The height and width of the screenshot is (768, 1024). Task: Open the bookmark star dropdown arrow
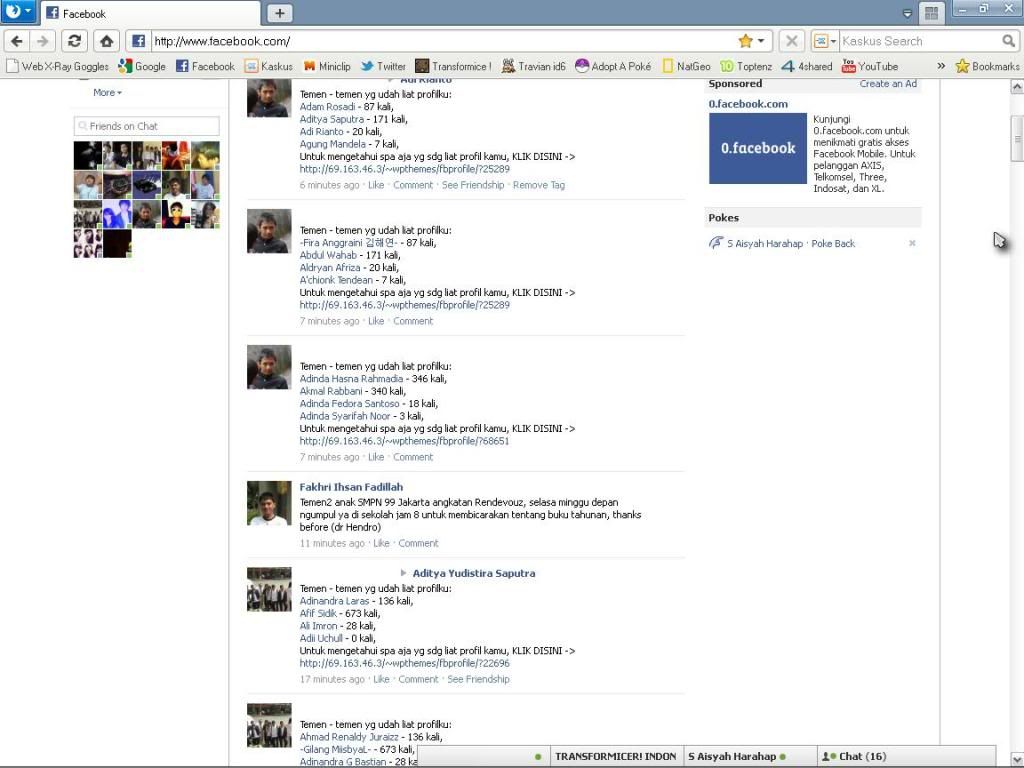761,41
